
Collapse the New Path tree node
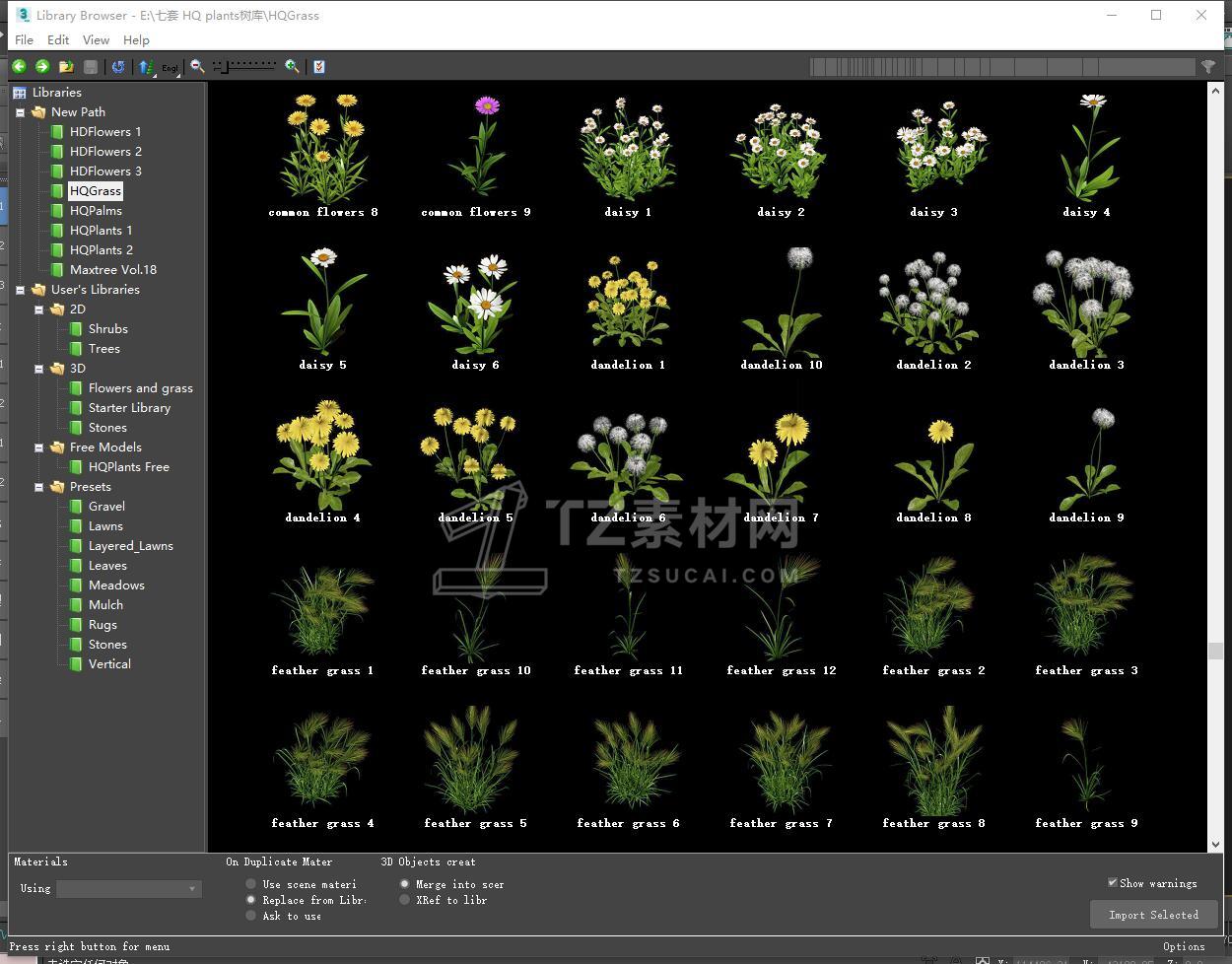point(20,112)
